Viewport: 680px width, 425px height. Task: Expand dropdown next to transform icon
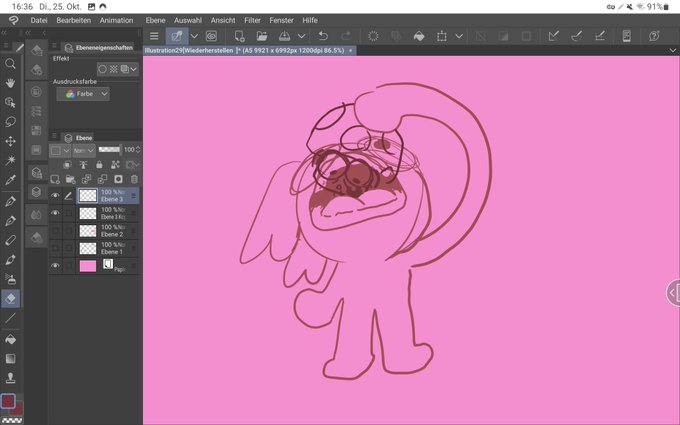tap(459, 36)
